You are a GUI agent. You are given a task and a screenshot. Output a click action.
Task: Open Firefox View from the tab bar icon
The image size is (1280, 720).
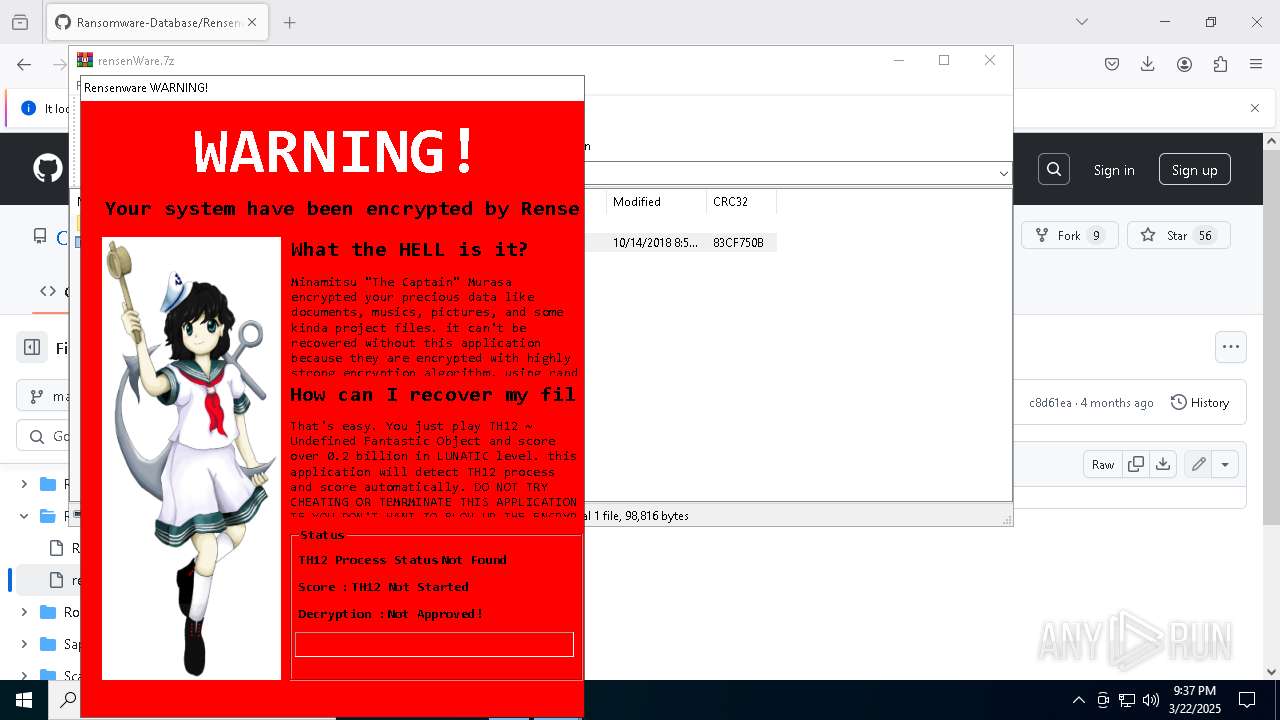click(20, 22)
